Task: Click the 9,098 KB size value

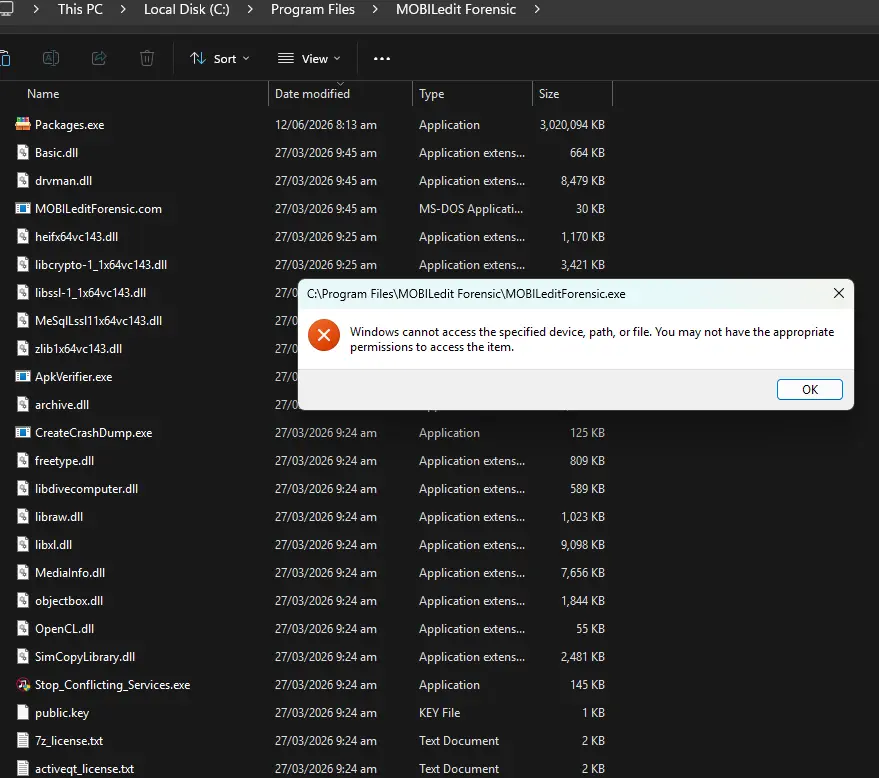Action: [583, 545]
